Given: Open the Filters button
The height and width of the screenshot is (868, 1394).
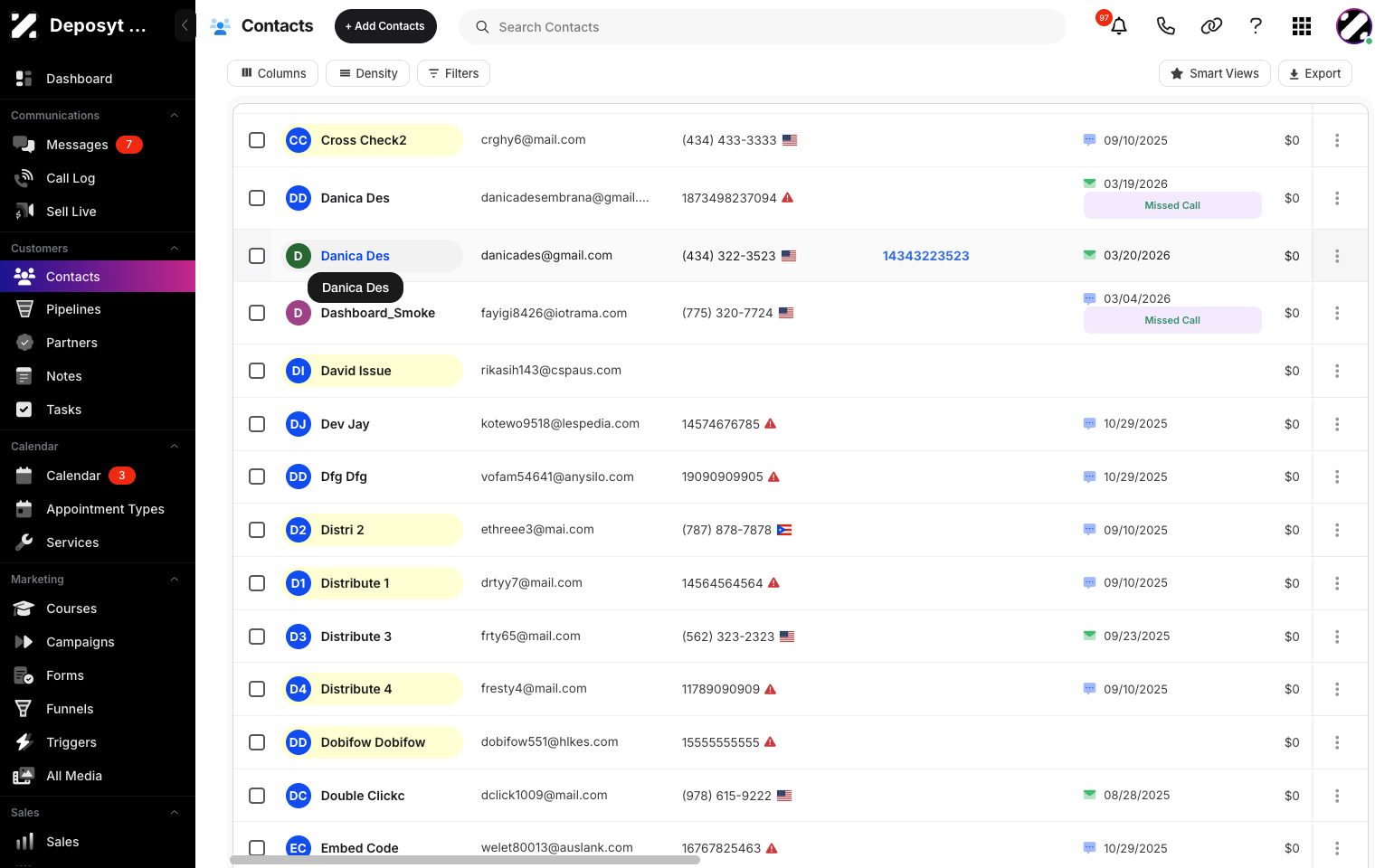Looking at the screenshot, I should pyautogui.click(x=453, y=73).
